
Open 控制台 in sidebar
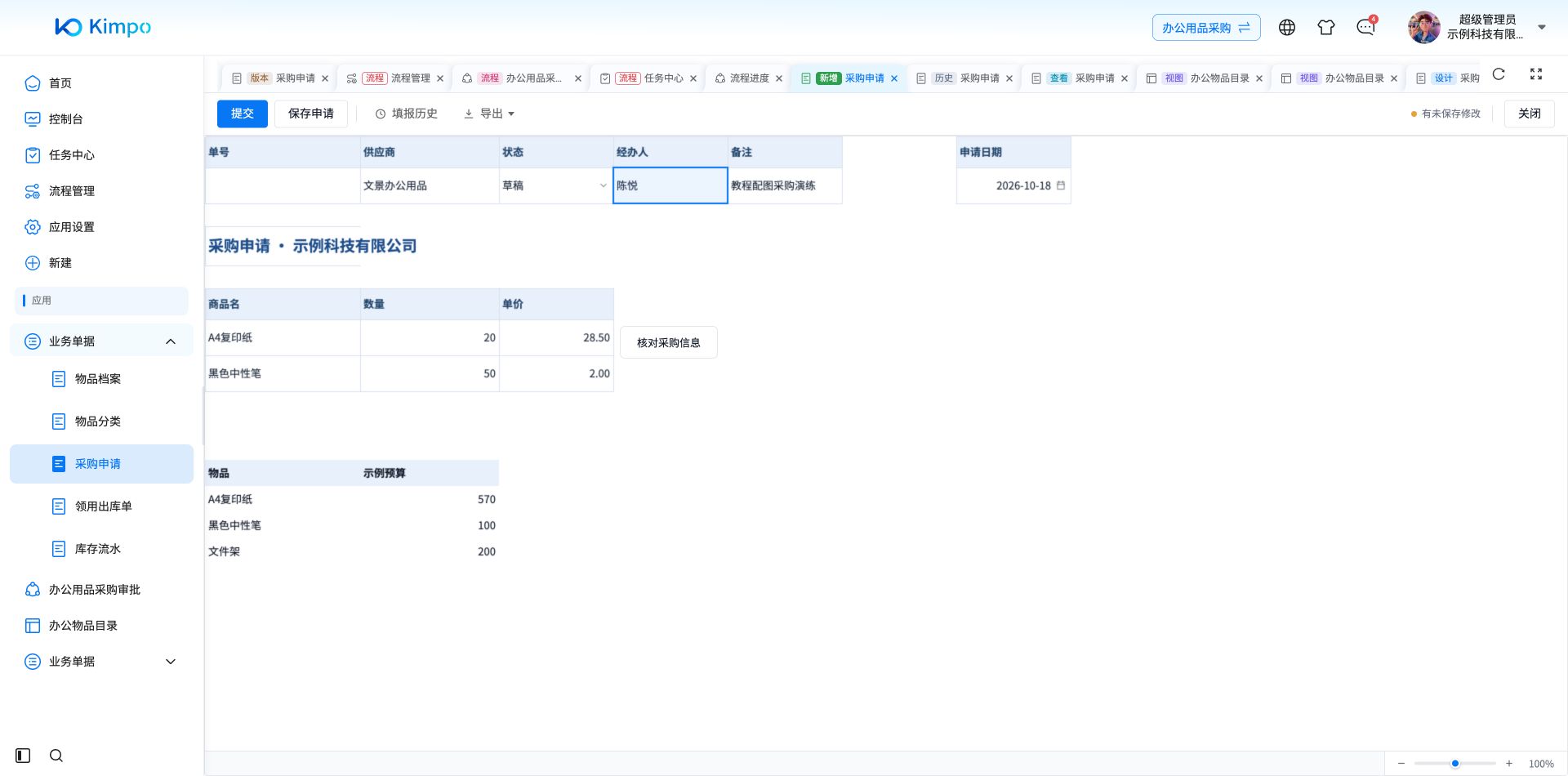(101, 119)
